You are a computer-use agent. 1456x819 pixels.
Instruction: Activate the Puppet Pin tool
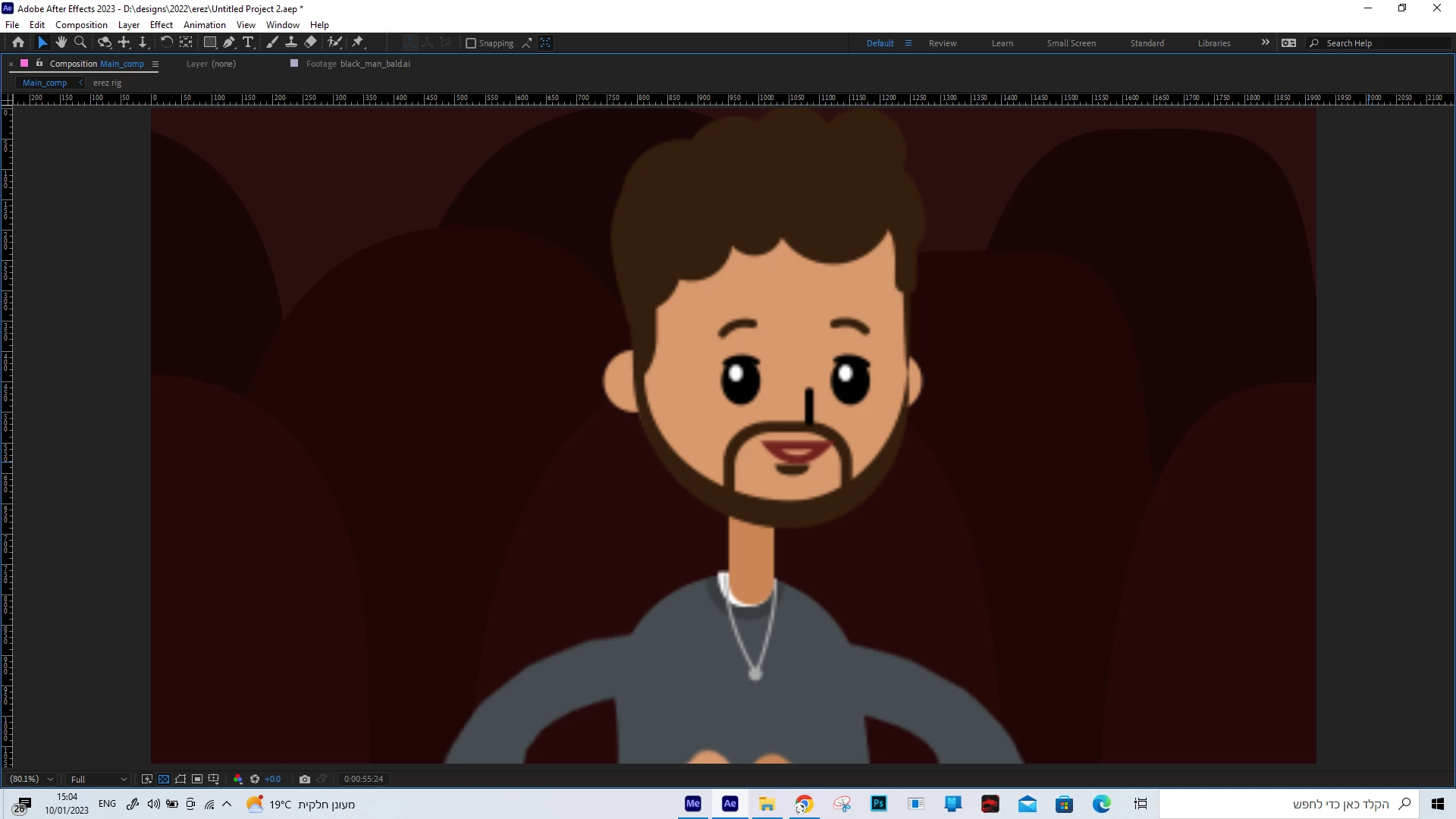tap(358, 42)
